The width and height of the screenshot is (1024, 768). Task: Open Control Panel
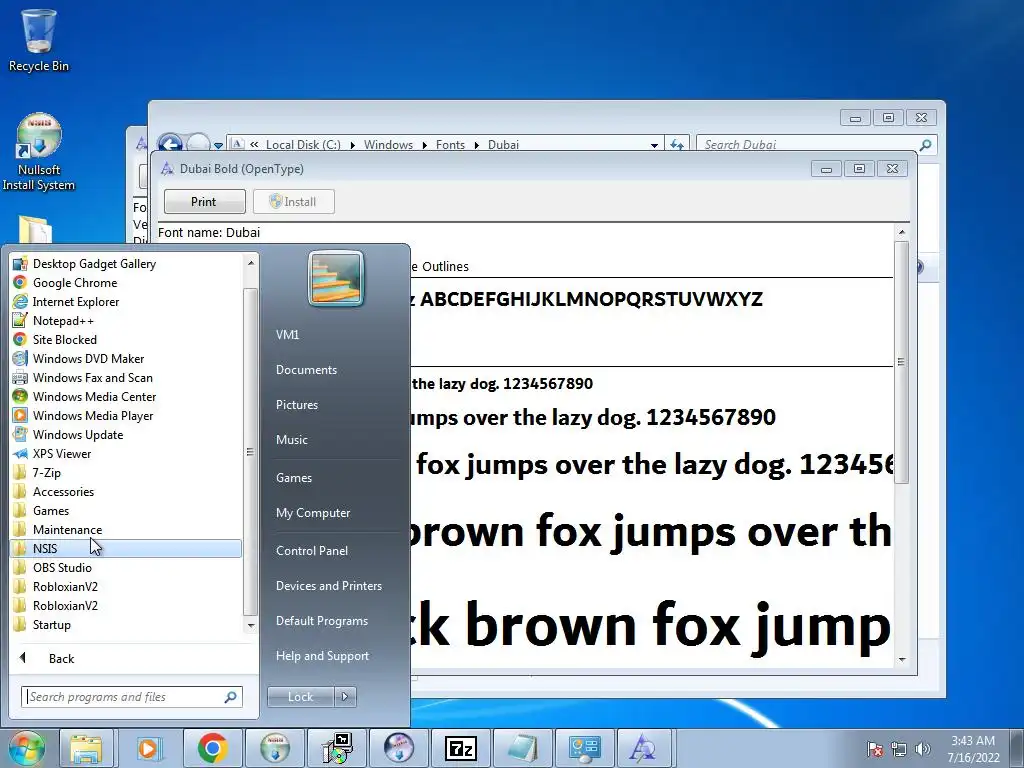312,551
